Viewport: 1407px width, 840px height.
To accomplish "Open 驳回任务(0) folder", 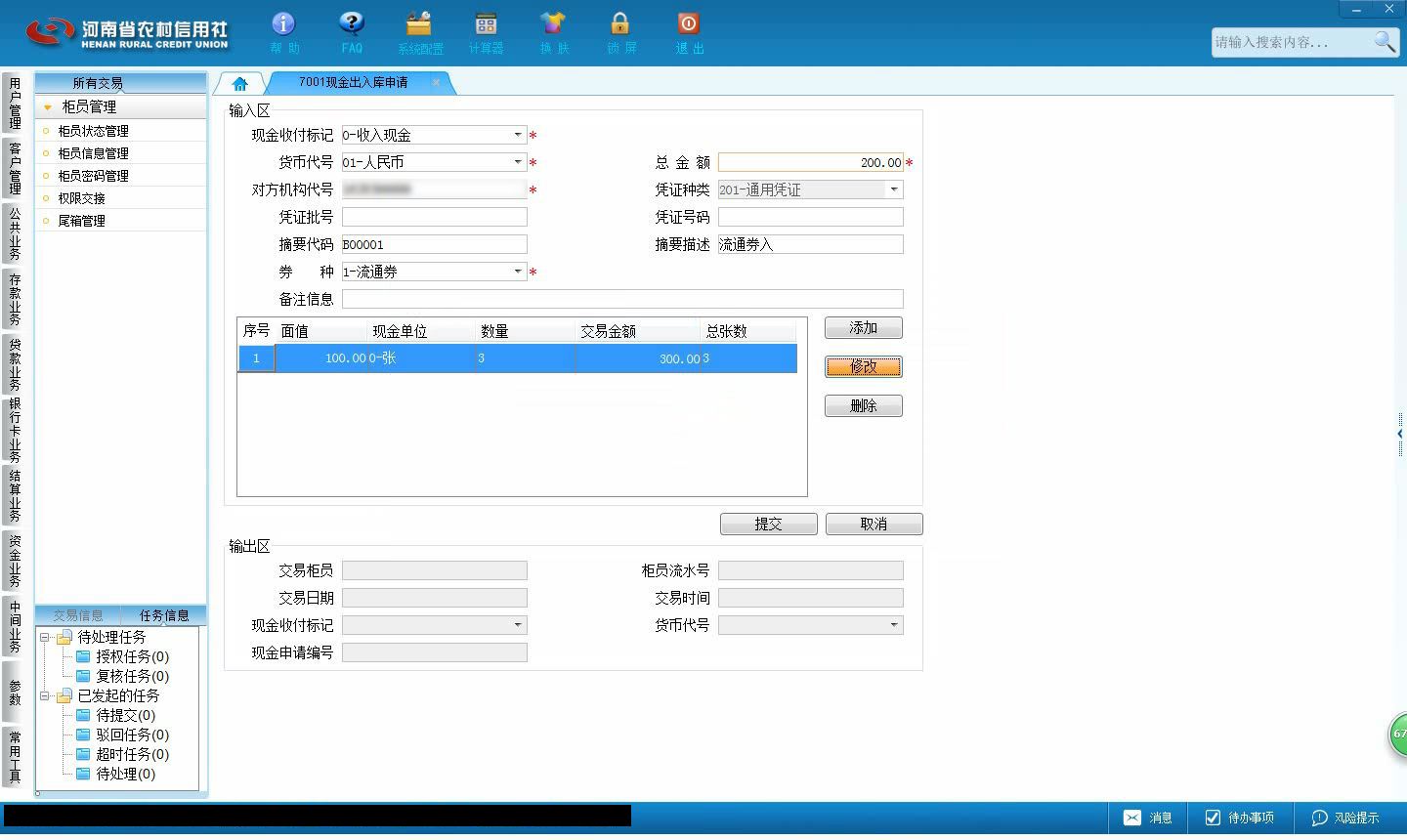I will (122, 735).
